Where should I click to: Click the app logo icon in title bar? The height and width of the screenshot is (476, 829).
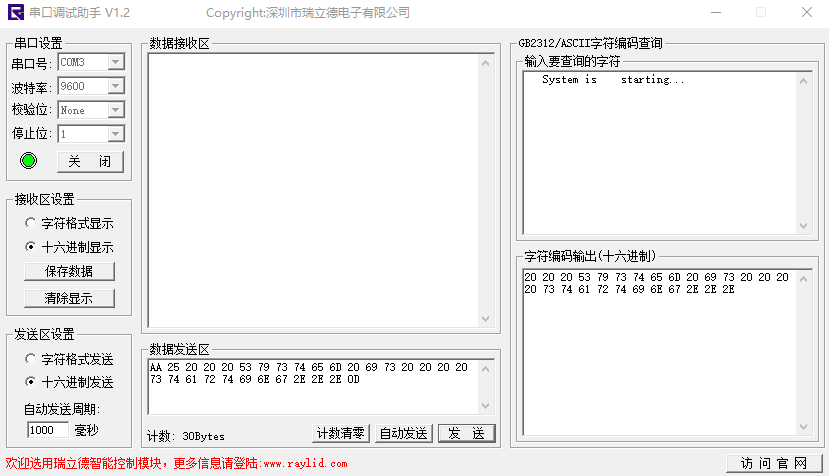pyautogui.click(x=13, y=13)
